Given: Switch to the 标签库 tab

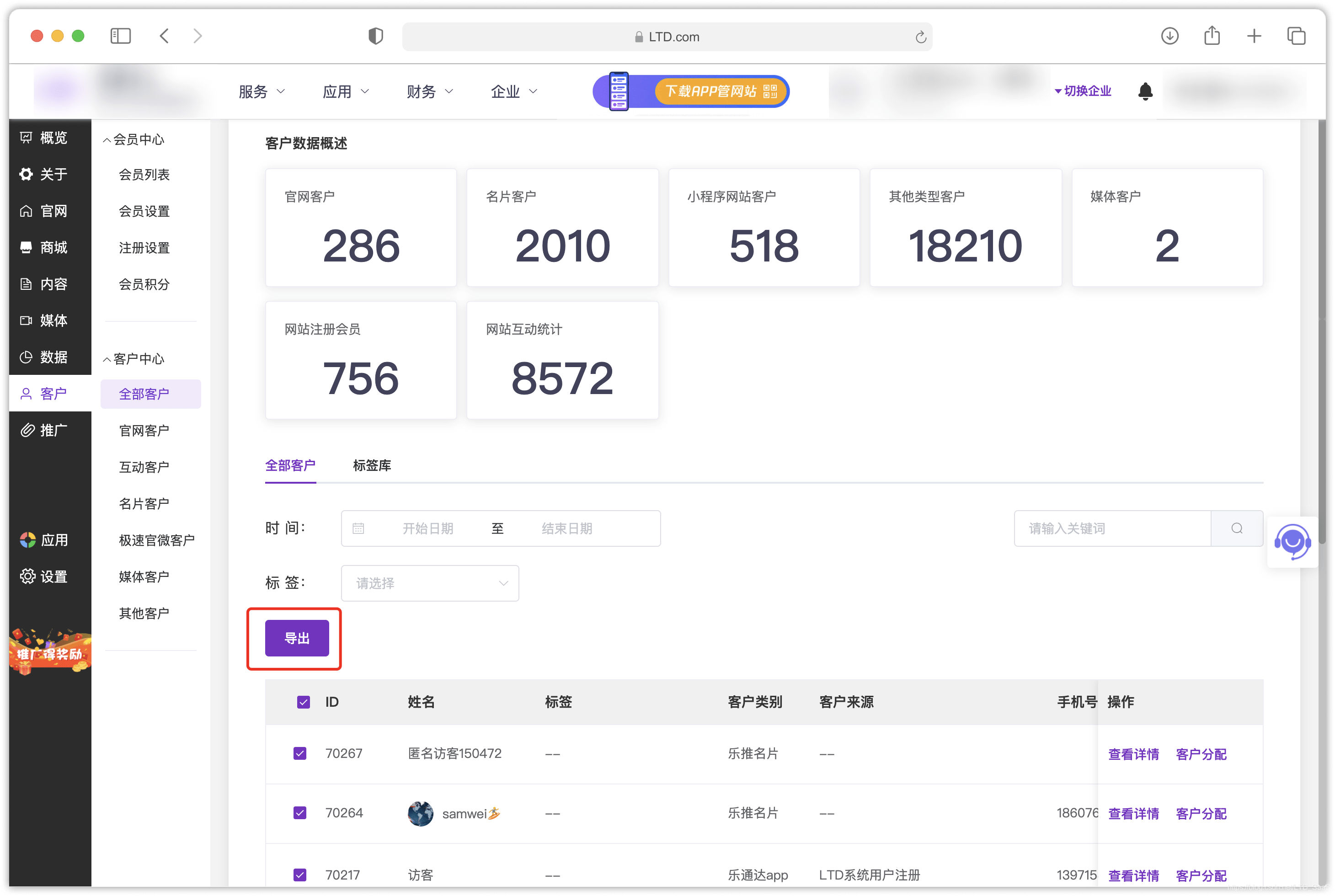Looking at the screenshot, I should (x=371, y=466).
